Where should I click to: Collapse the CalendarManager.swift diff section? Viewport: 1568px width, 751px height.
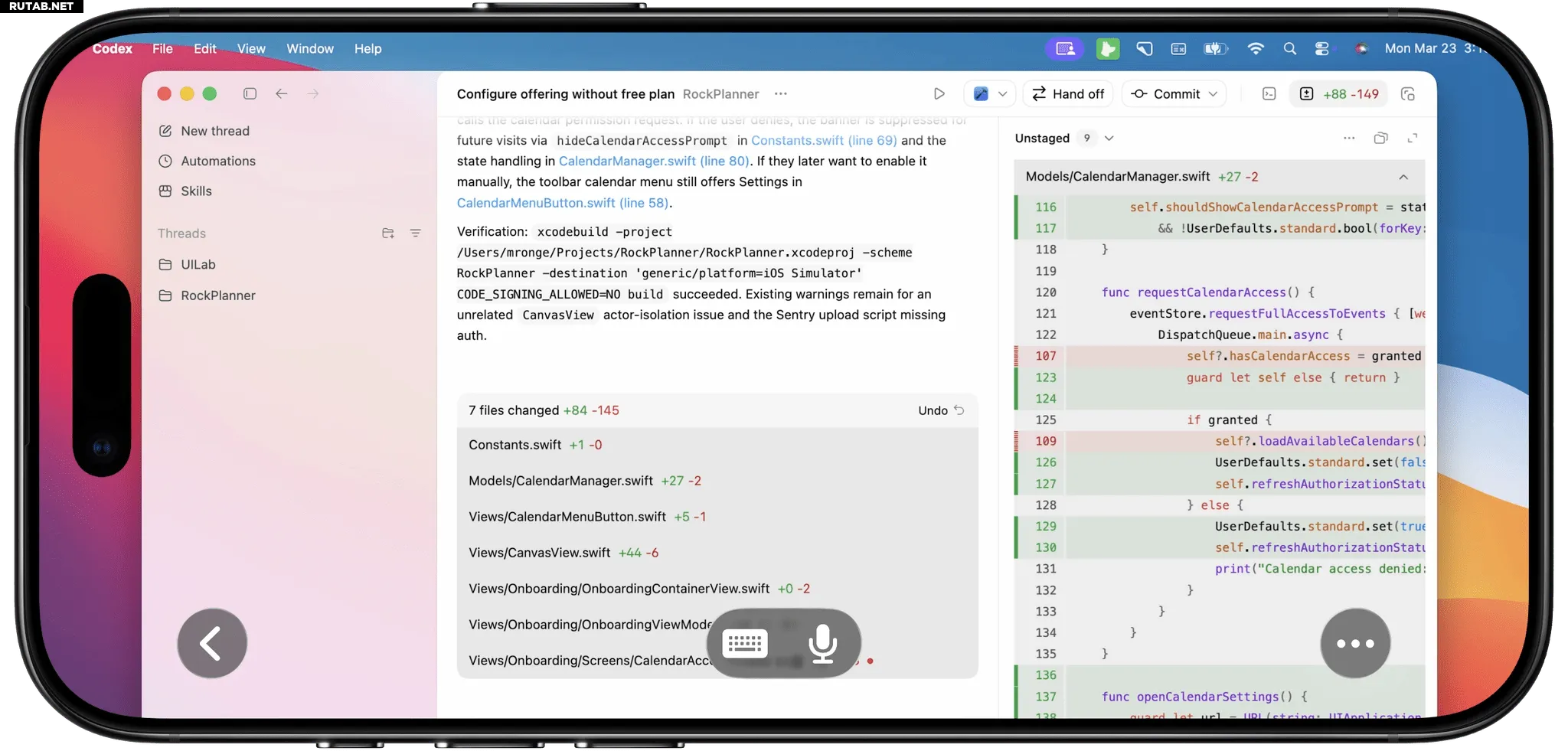pyautogui.click(x=1403, y=177)
